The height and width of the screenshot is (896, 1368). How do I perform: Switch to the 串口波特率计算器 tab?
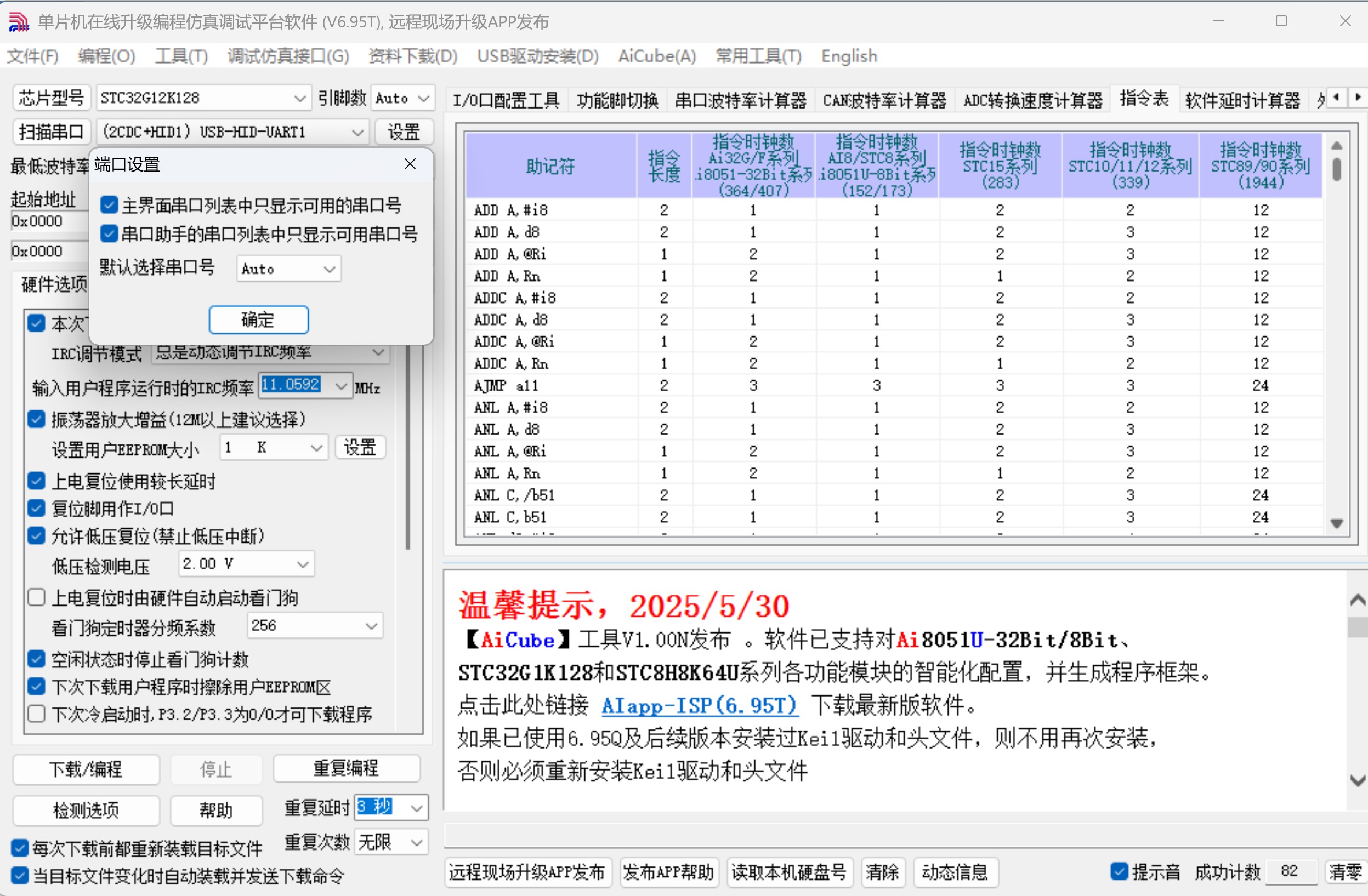[740, 100]
